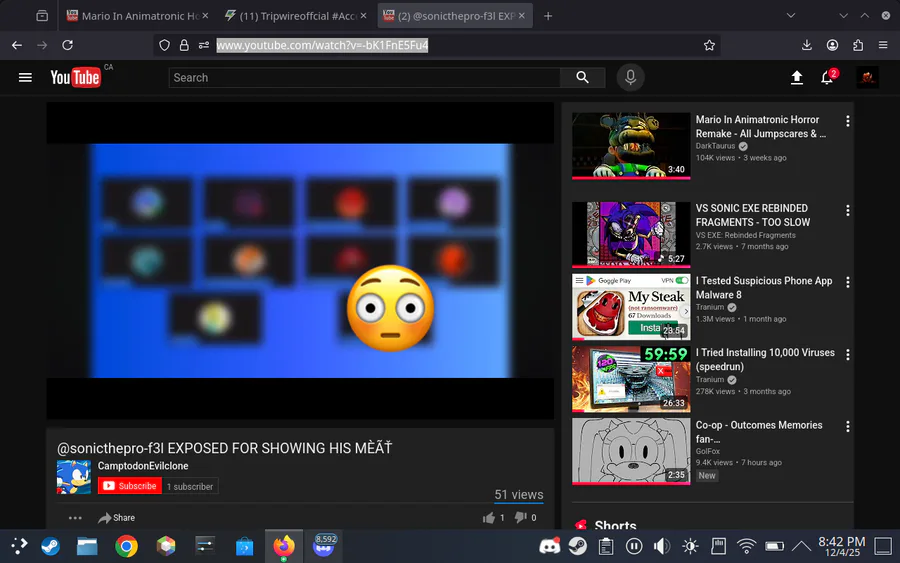Open the app launcher on the taskbar
Viewport: 900px width, 563px height.
pos(19,546)
